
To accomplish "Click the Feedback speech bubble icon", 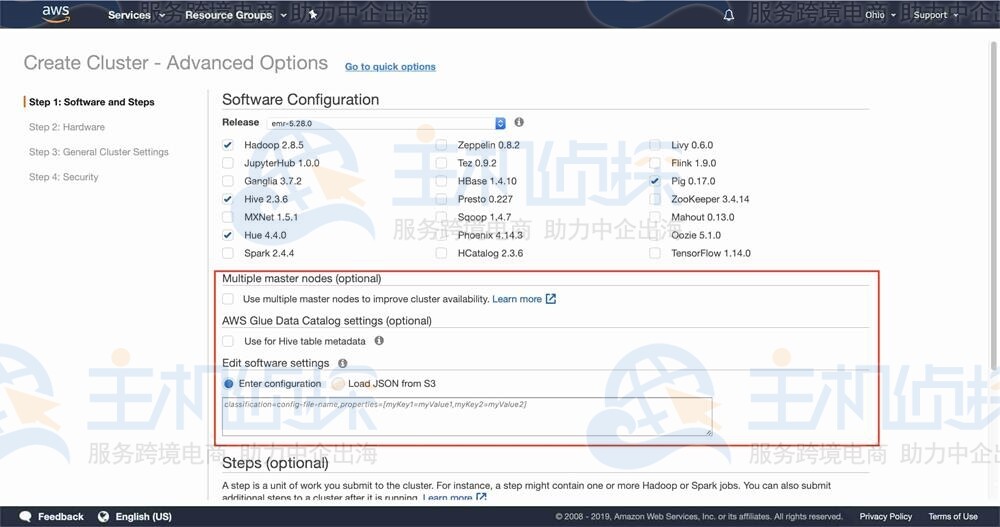I will pyautogui.click(x=26, y=516).
